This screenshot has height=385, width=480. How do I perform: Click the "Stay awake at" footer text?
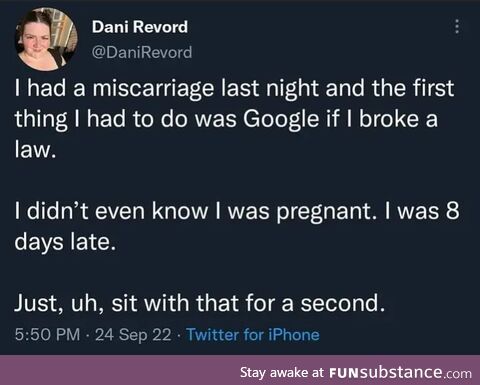tap(282, 372)
